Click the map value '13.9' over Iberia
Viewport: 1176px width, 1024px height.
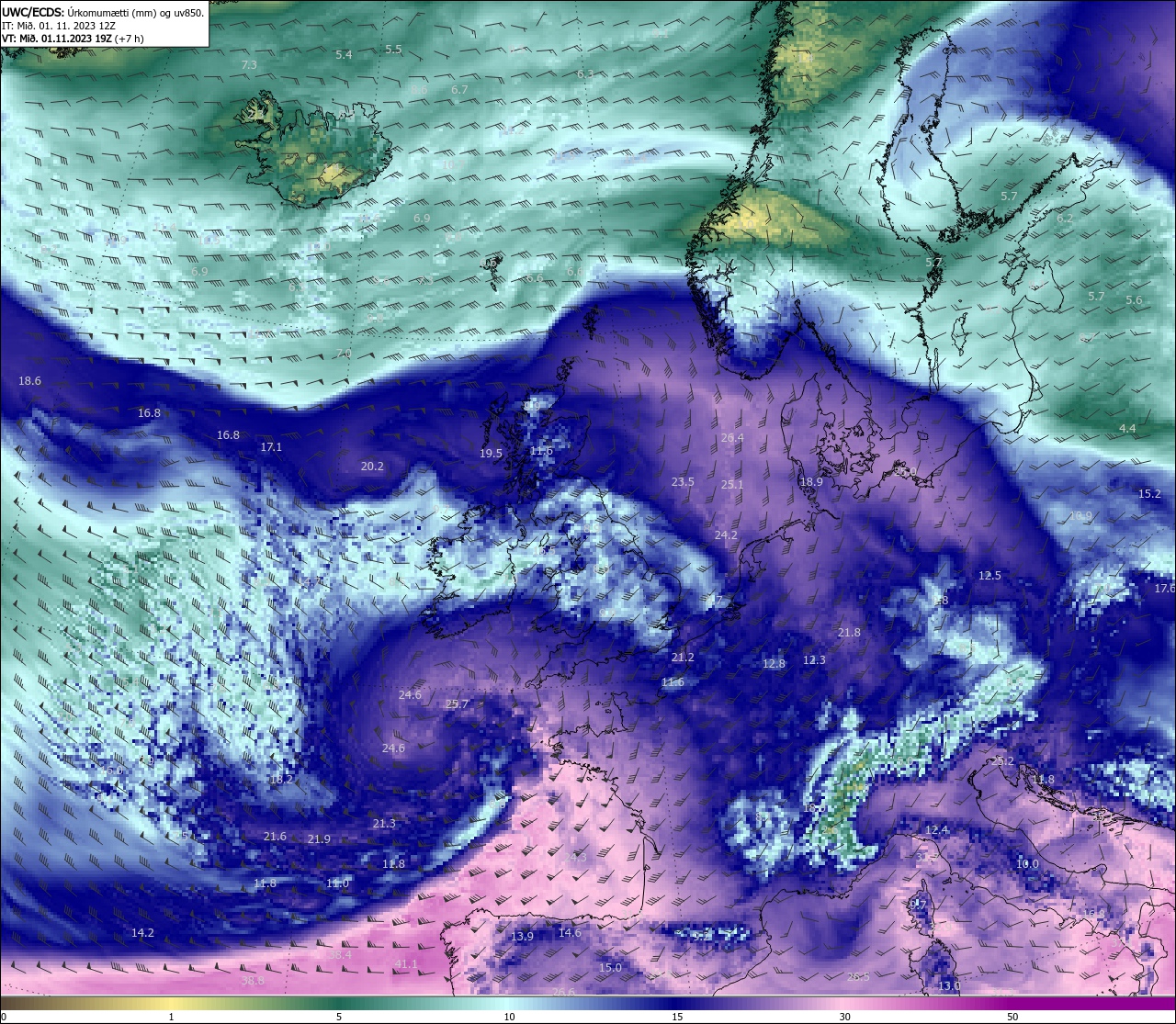point(522,937)
